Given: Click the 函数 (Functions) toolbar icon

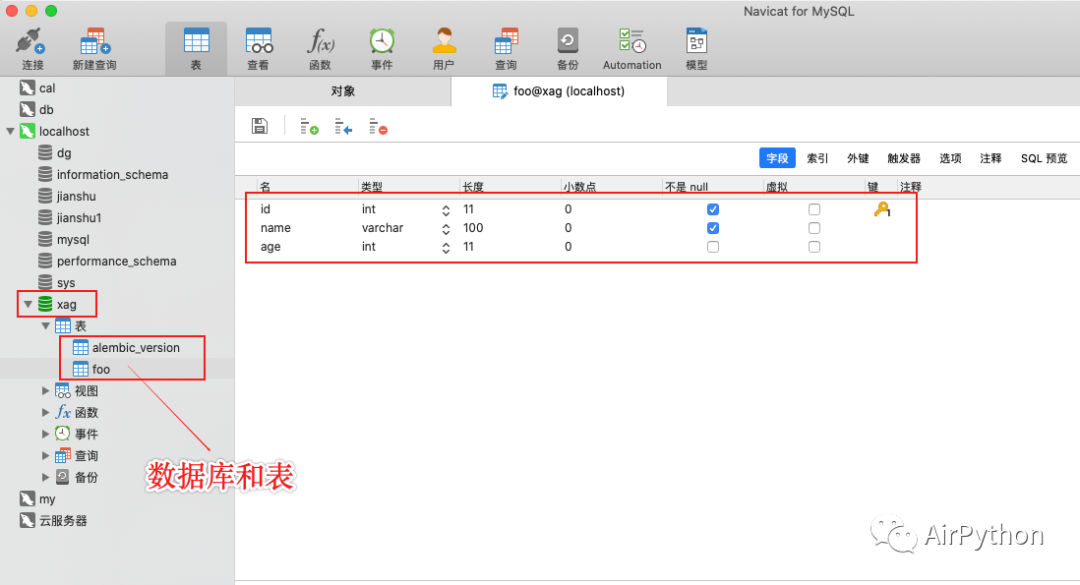Looking at the screenshot, I should click(320, 44).
